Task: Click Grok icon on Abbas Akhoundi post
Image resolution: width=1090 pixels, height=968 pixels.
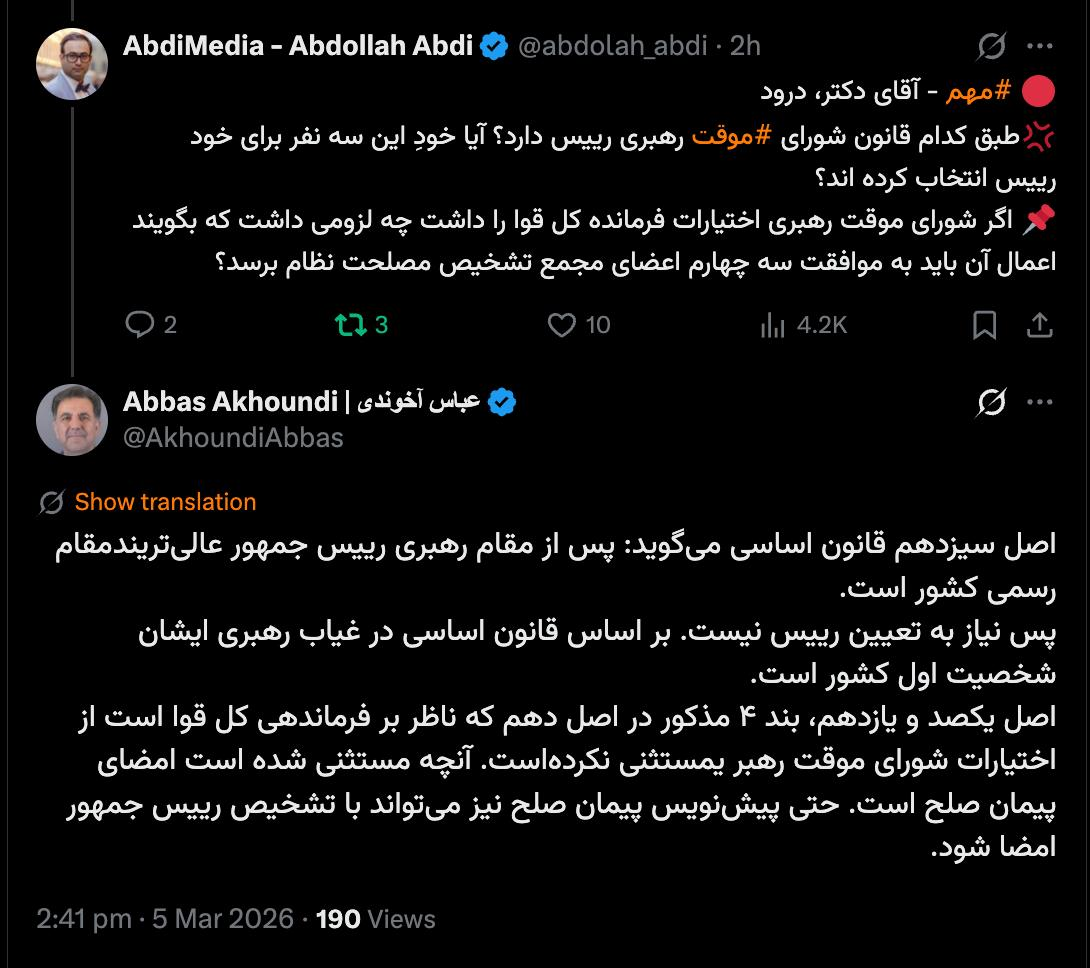Action: 992,403
